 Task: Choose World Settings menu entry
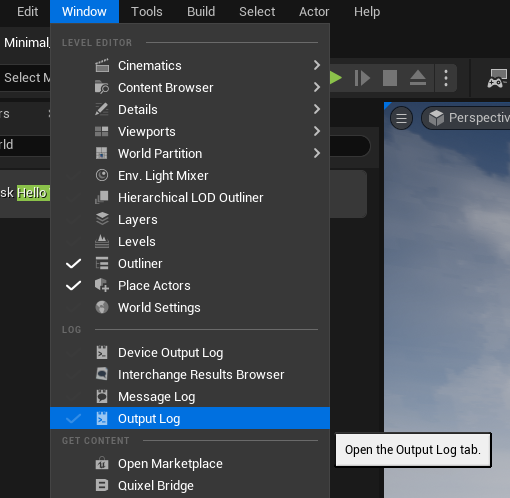[190, 307]
